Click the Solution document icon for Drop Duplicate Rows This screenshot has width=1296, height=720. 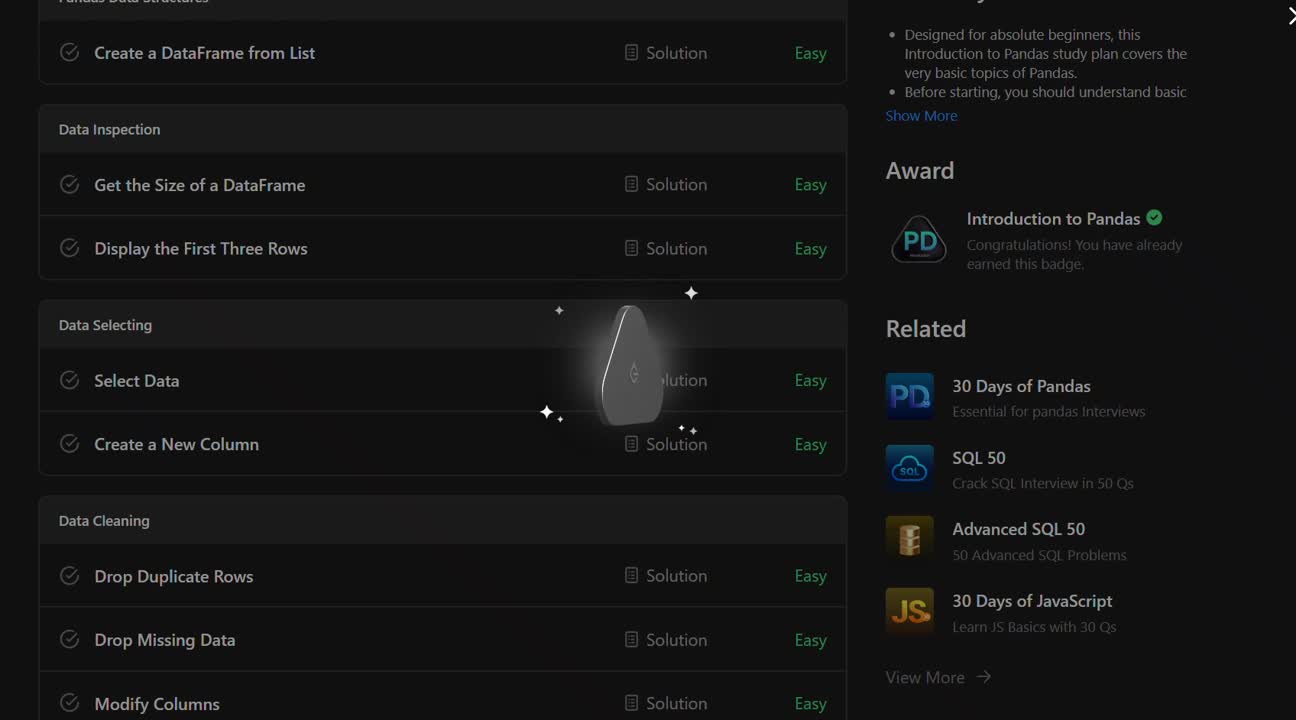[x=631, y=576]
